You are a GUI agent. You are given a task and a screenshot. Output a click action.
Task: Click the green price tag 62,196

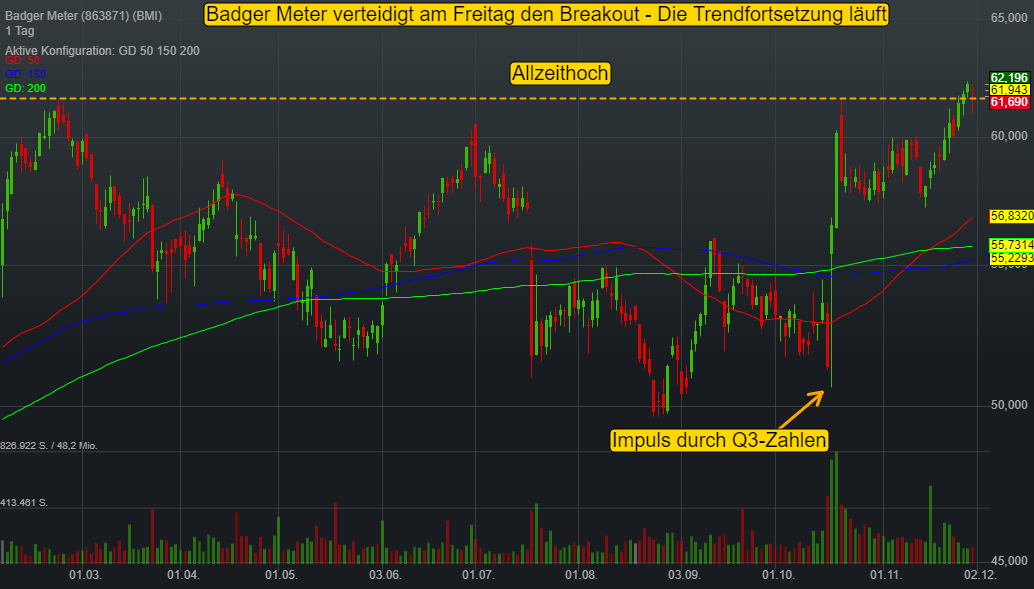[x=1010, y=78]
